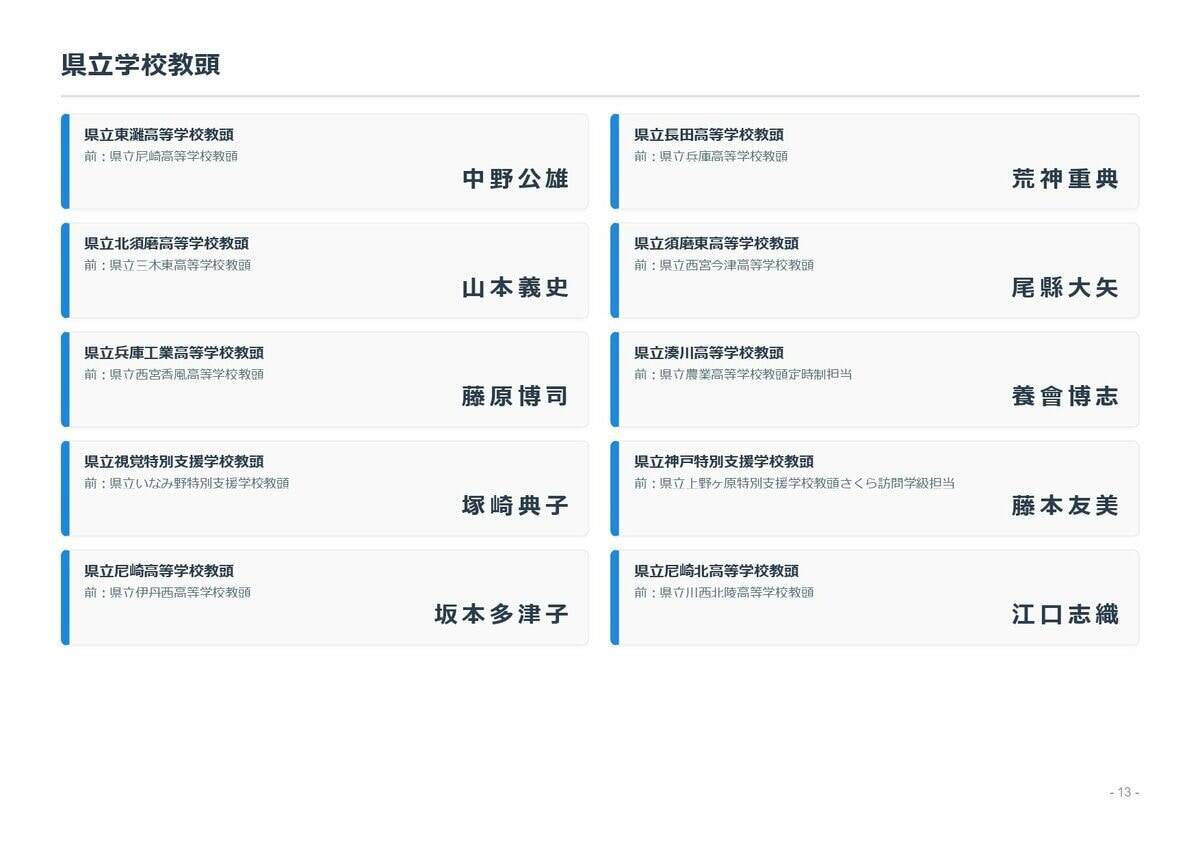This screenshot has height=848, width=1200.
Task: Click the blue accent bar on 塚崎典子's card
Action: tap(66, 488)
